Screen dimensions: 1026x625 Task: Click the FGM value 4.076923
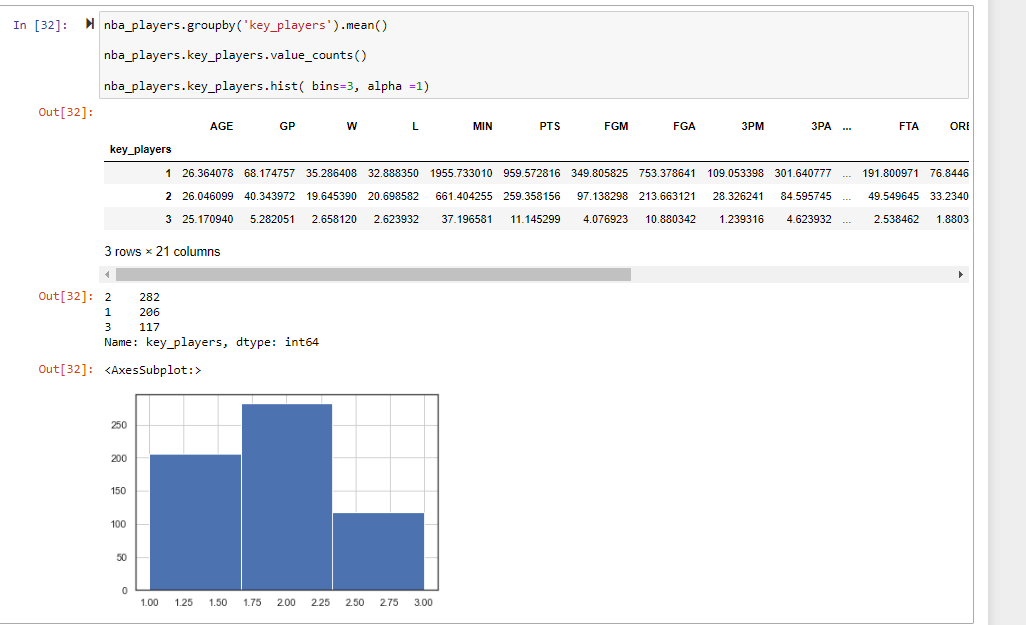[605, 219]
